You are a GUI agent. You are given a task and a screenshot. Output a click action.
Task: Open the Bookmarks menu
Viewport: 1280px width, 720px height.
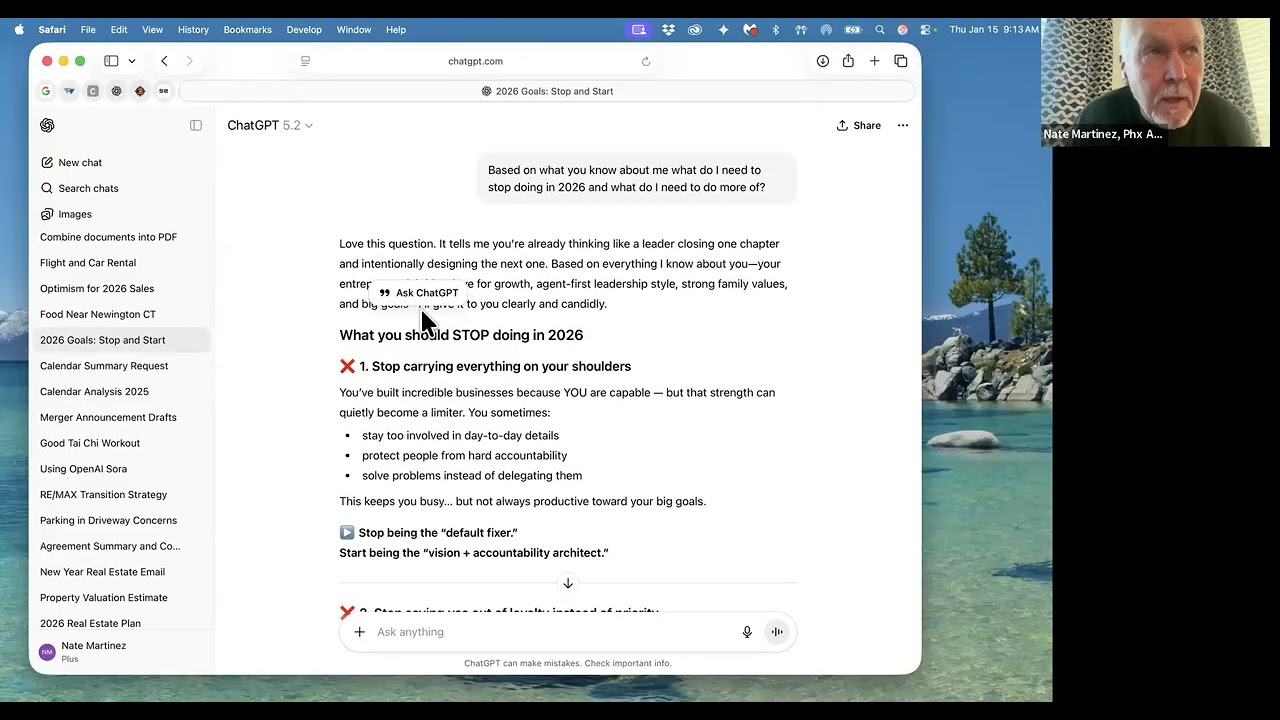click(x=248, y=30)
